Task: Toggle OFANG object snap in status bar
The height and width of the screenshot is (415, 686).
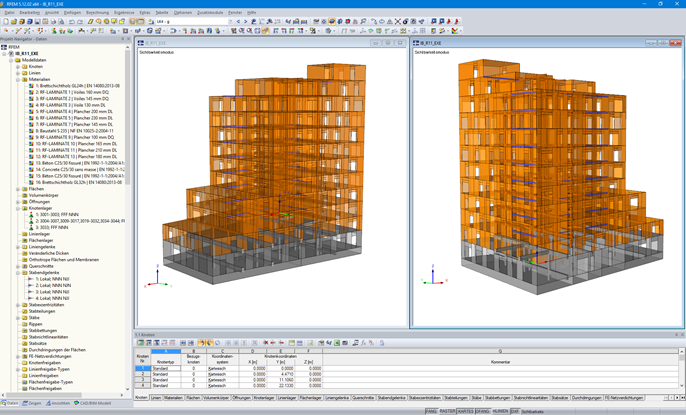Action: [x=483, y=412]
